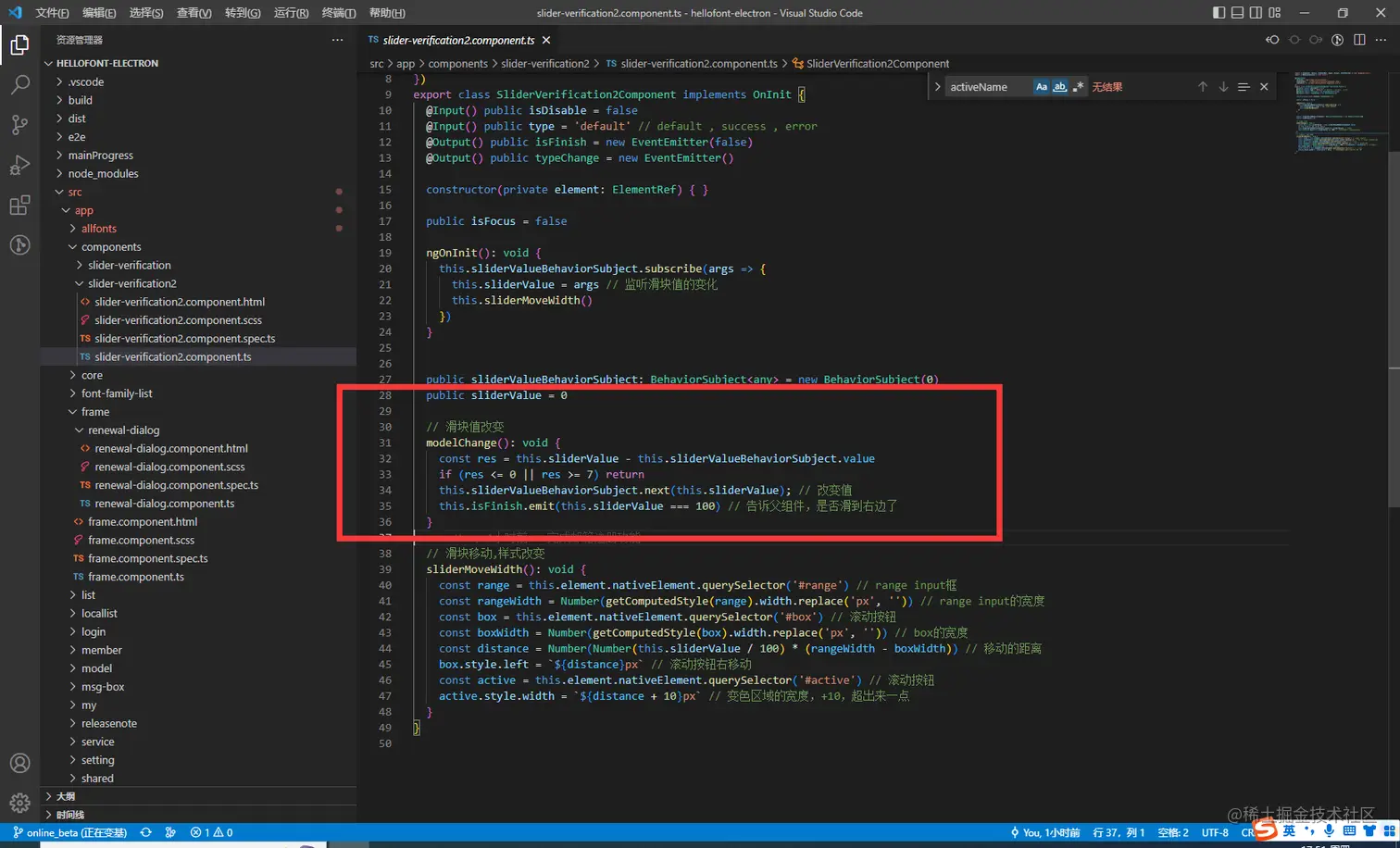This screenshot has width=1400, height=848.
Task: Open the Search view in the activity bar
Action: point(19,85)
